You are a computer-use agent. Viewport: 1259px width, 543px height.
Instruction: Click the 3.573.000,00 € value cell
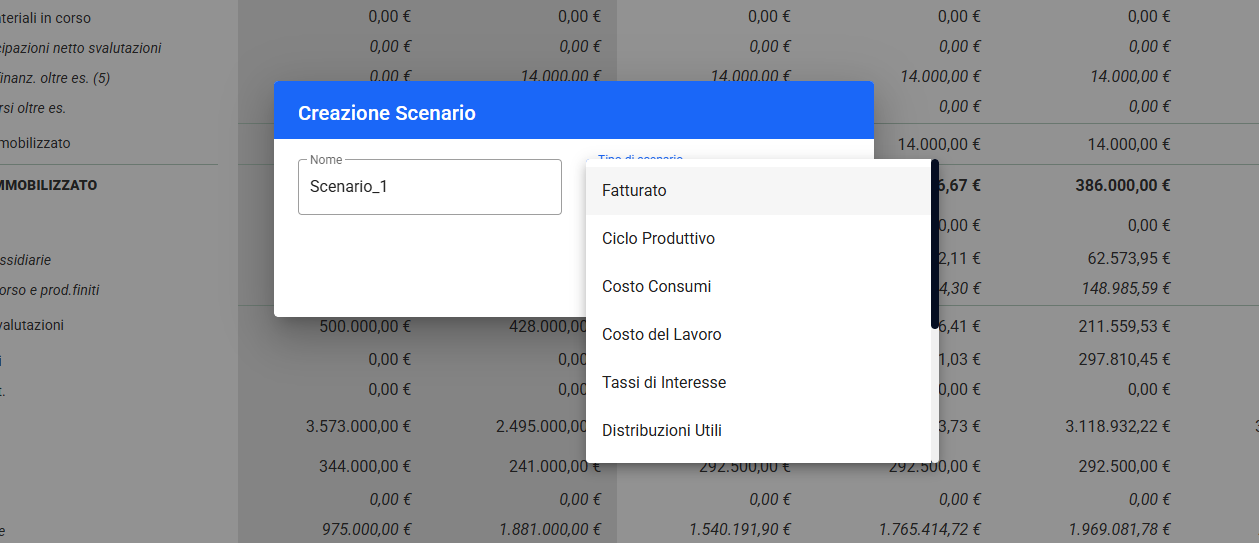[x=358, y=426]
